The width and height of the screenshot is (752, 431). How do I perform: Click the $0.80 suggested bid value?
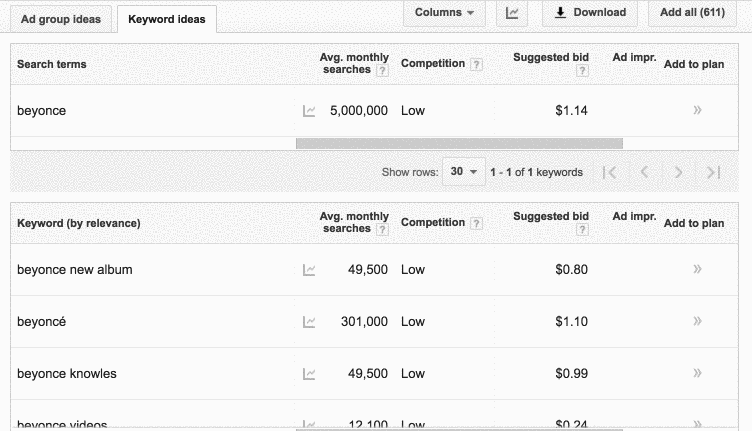[571, 269]
